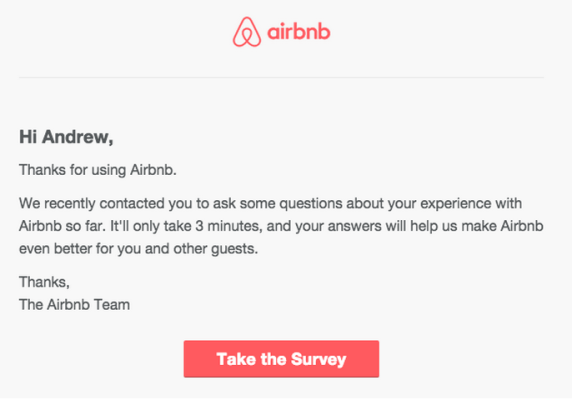Screen dimensions: 572x400
Task: Click the Airbnb Bélo logo symbol
Action: (247, 32)
